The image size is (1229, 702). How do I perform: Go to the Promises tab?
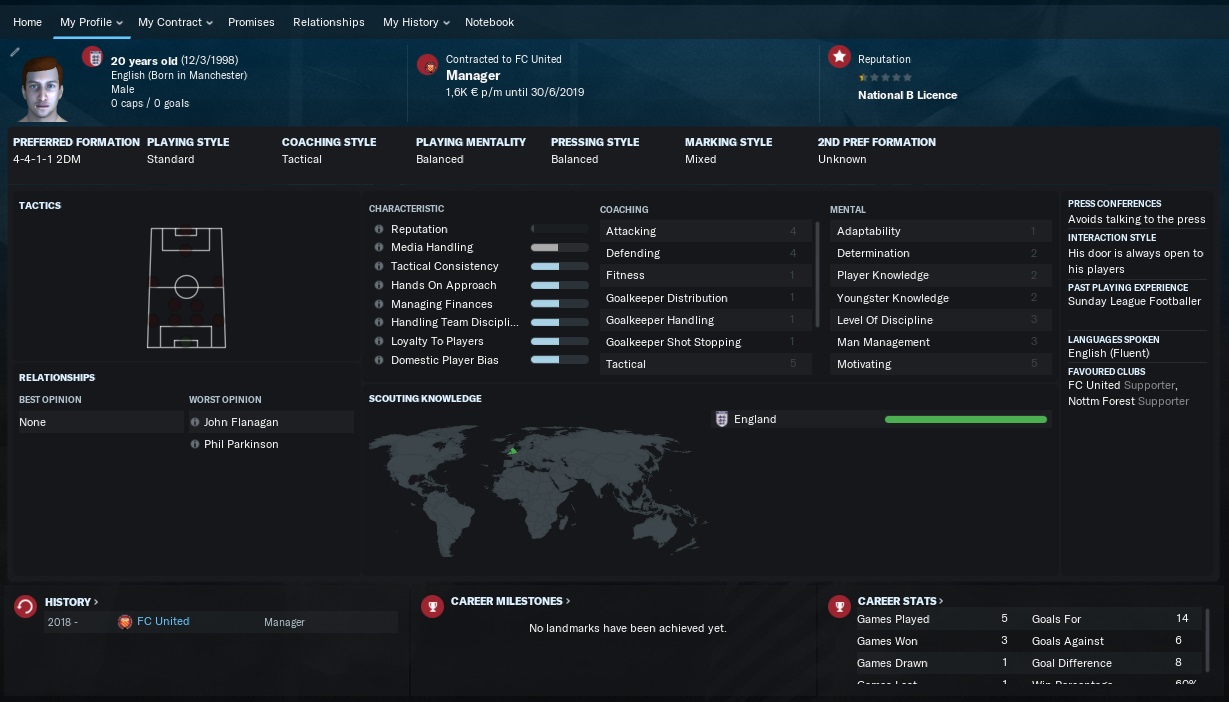[251, 22]
